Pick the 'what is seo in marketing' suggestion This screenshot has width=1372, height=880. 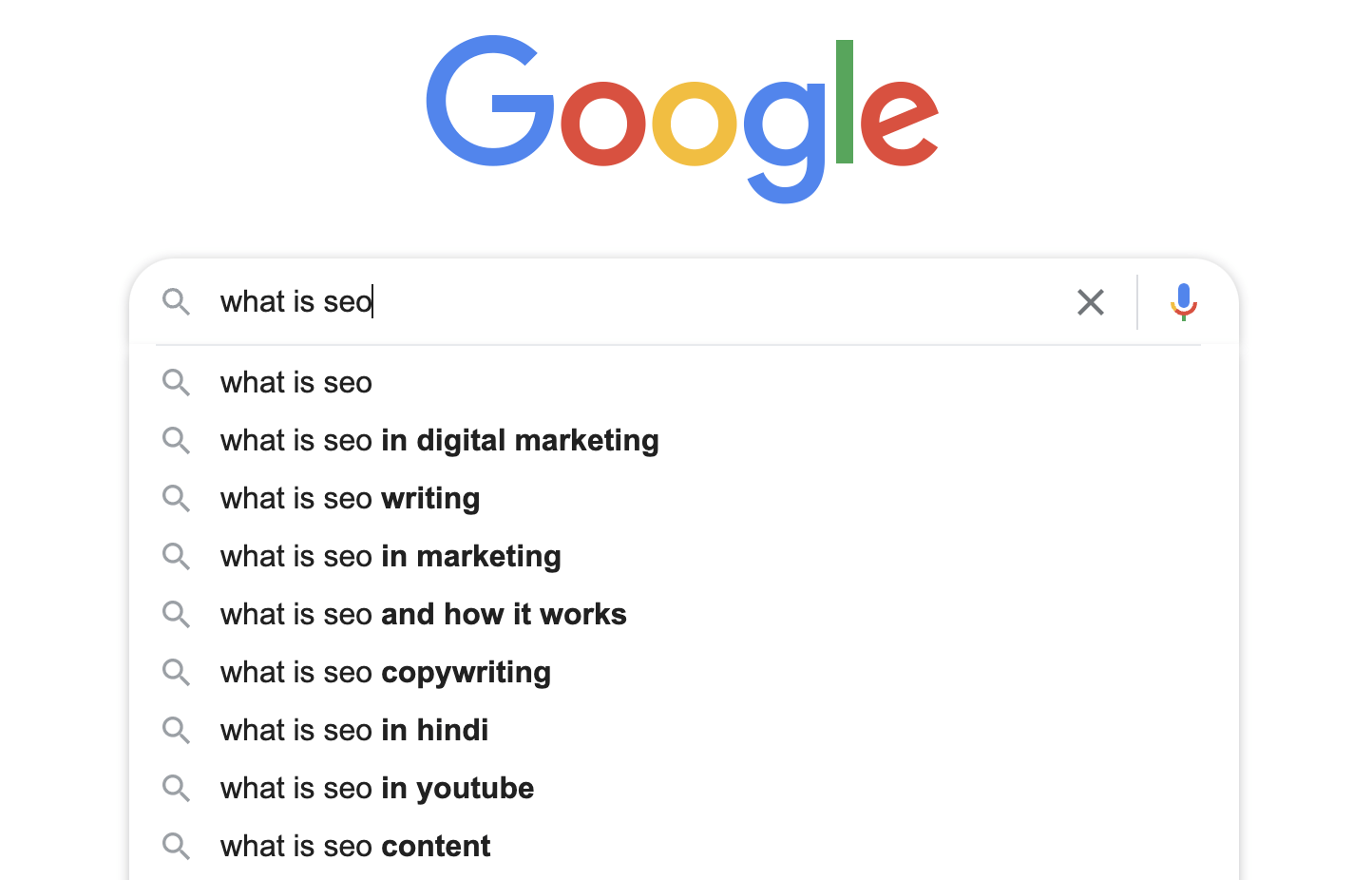coord(391,557)
